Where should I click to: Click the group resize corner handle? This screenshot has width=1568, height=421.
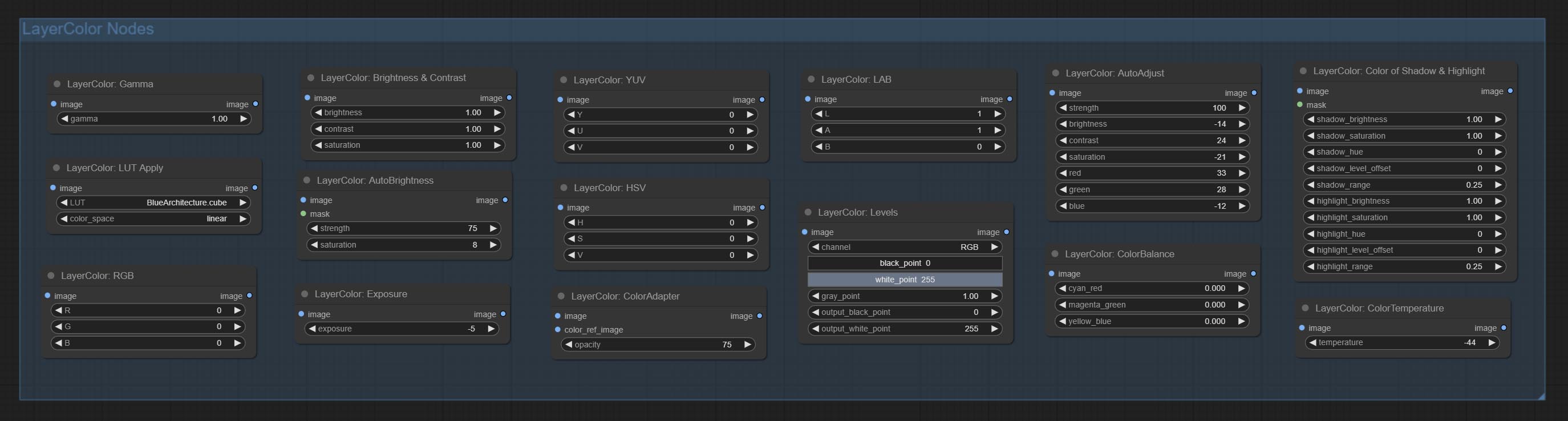click(x=1541, y=396)
